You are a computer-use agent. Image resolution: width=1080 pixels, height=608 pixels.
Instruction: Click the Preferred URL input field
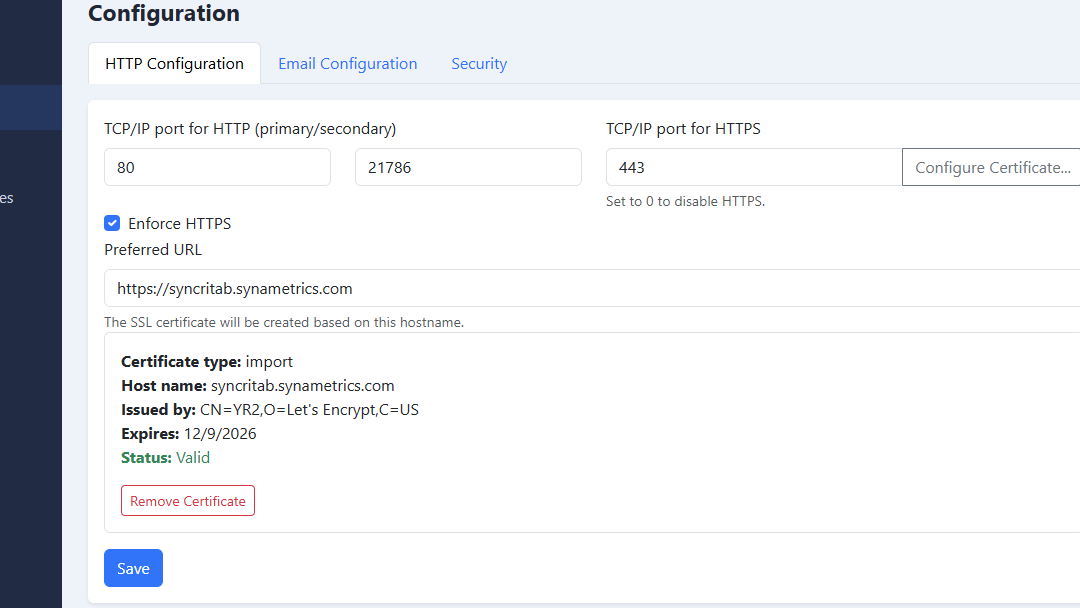[592, 288]
